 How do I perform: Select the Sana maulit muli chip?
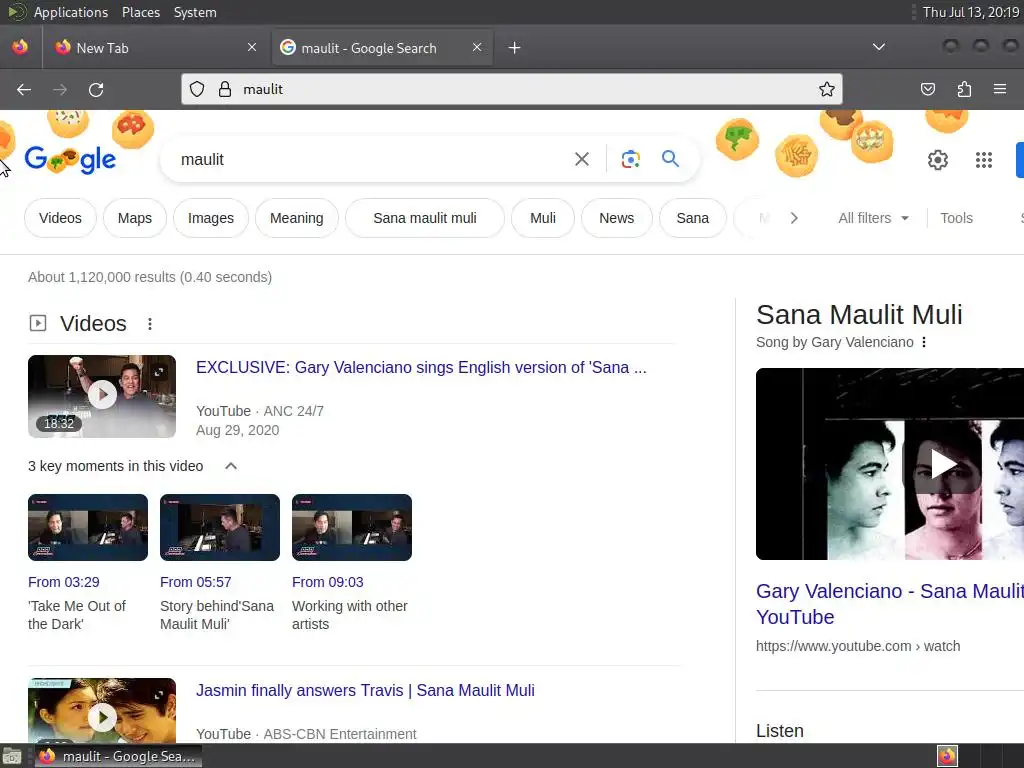tap(424, 218)
